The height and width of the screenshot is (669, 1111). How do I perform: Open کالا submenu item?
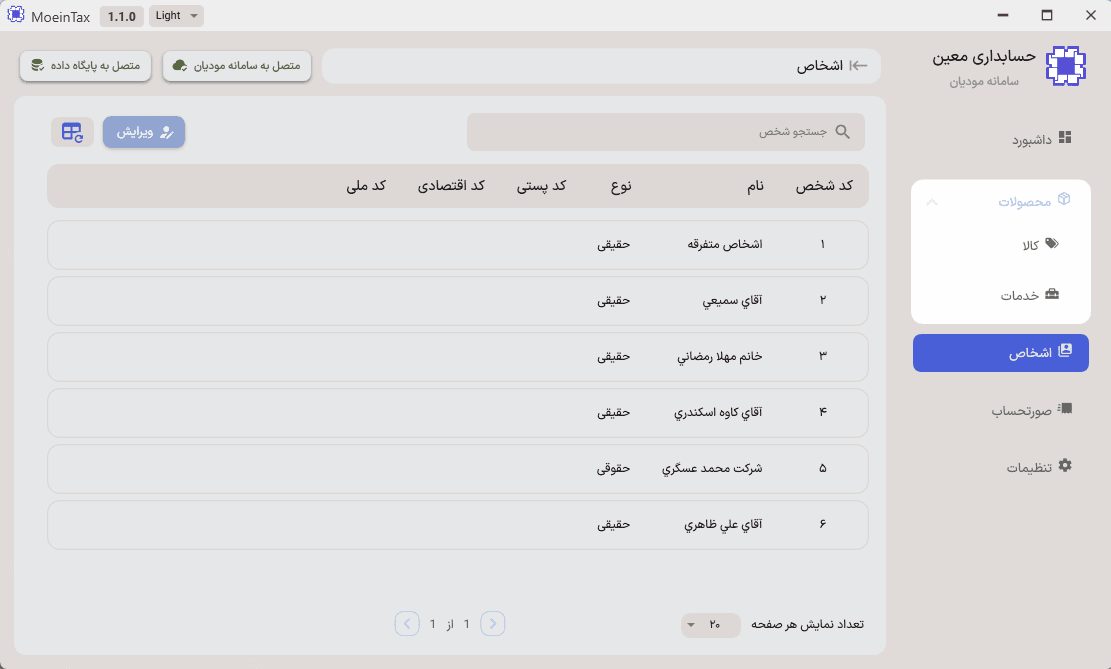tap(1000, 244)
